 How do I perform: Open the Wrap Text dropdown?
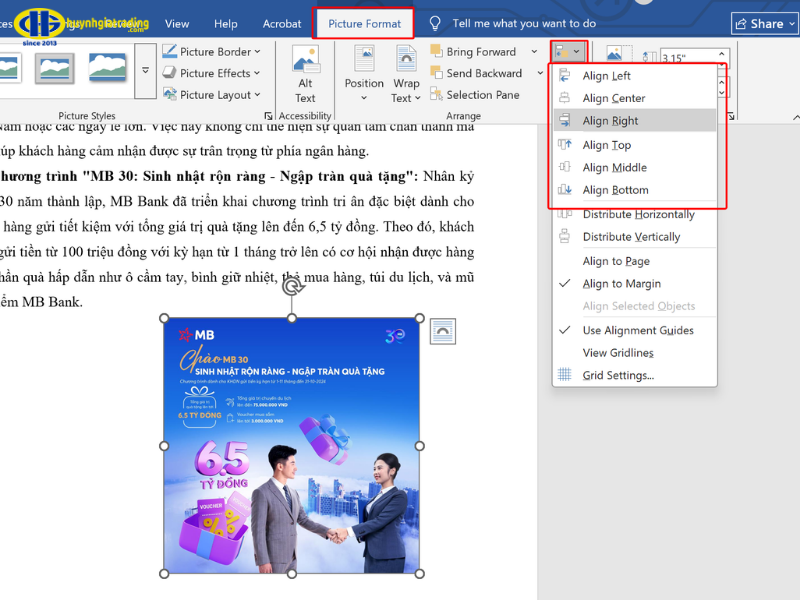406,74
